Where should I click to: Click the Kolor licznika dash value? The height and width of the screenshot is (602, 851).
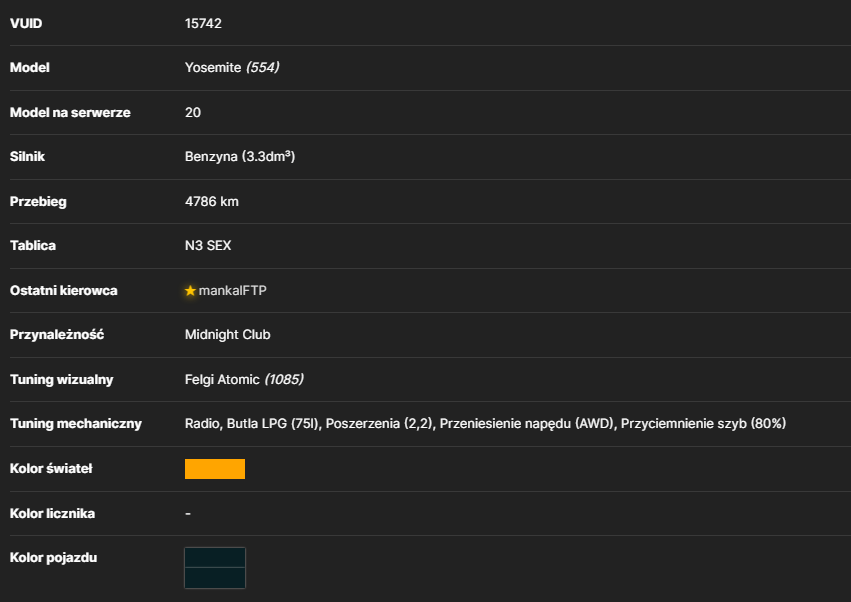[x=188, y=514]
